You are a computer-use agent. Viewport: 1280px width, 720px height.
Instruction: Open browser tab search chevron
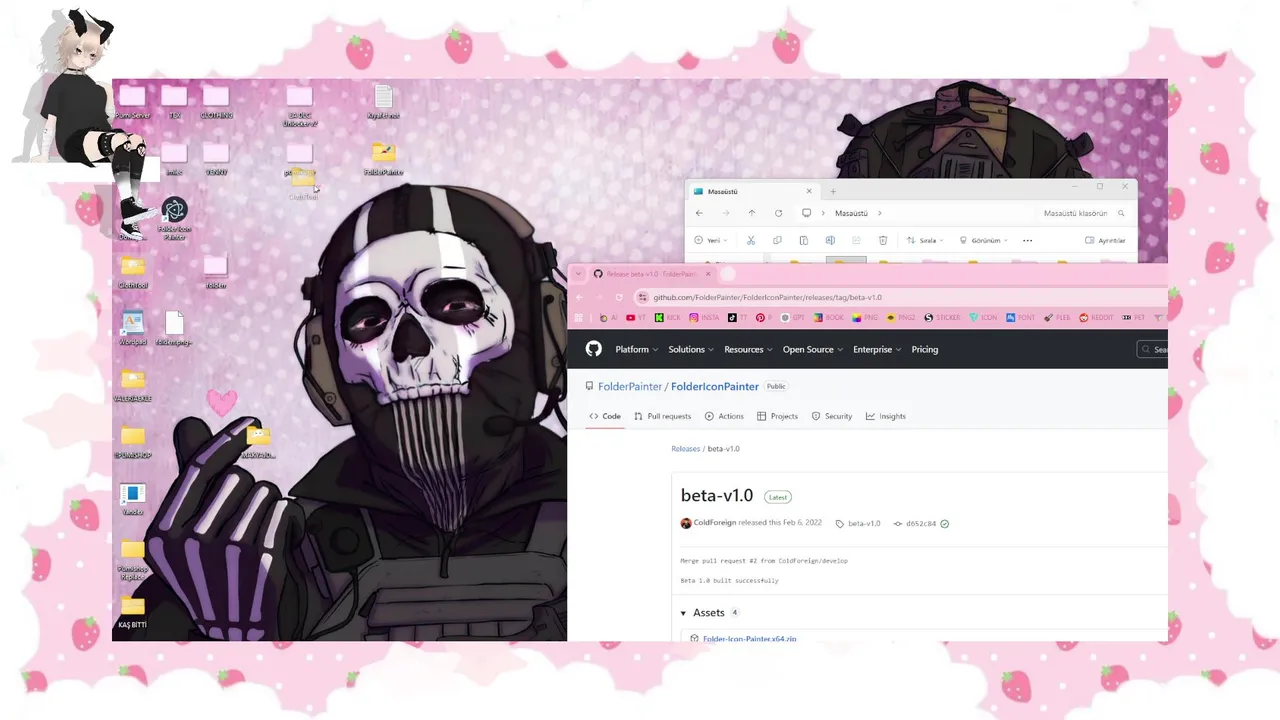click(578, 274)
